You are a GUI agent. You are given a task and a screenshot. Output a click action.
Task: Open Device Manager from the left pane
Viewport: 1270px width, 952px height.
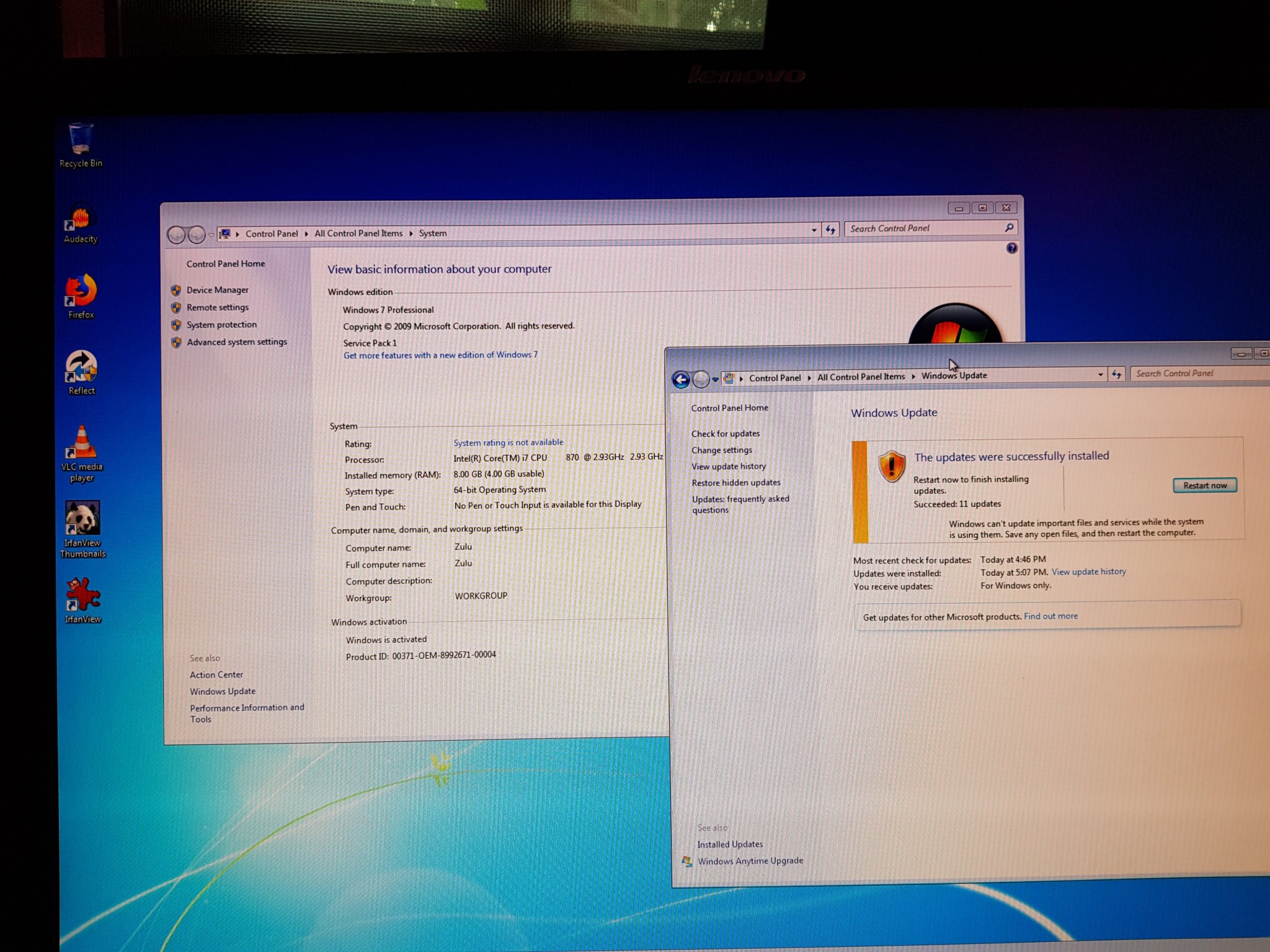coord(217,290)
